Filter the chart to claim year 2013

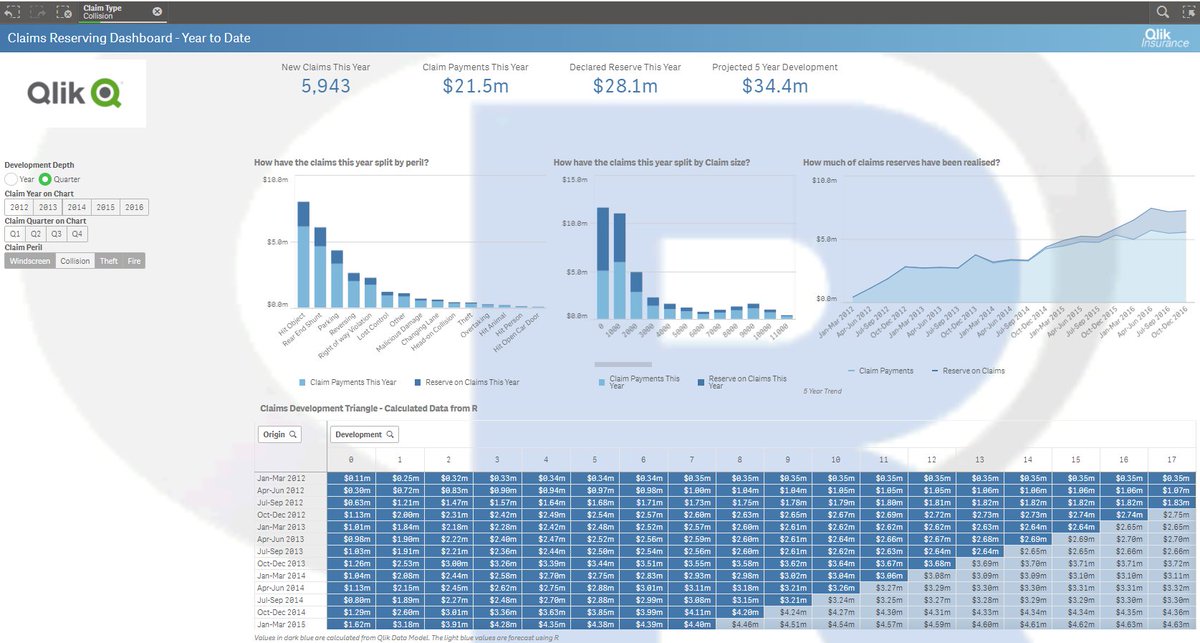(48, 207)
